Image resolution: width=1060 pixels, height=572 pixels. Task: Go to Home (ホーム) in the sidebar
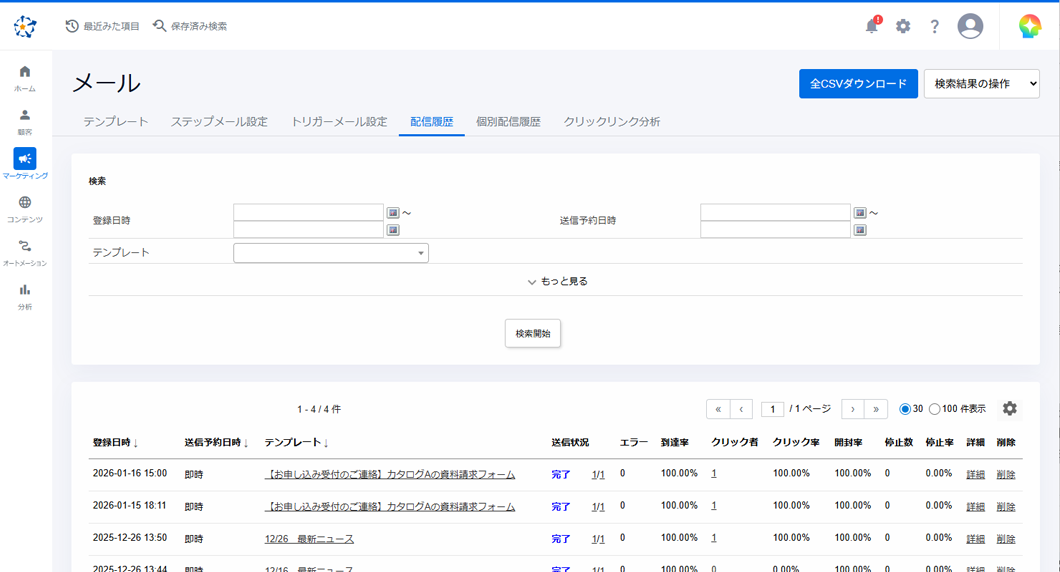click(25, 78)
